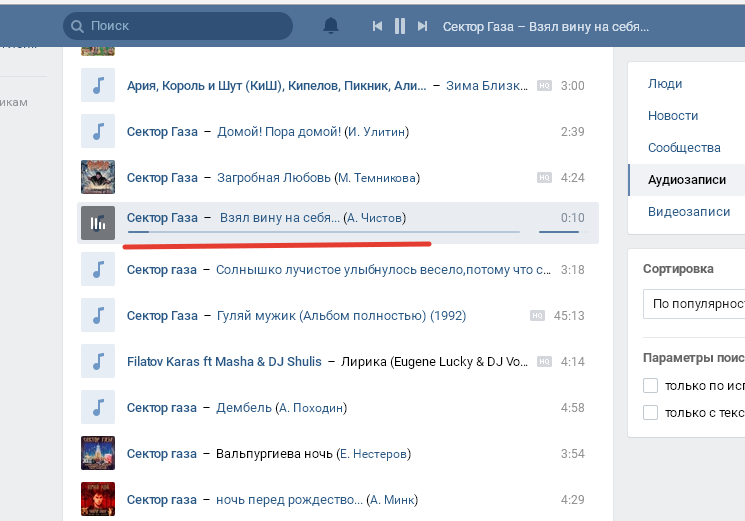Switch to the Видеозаписи search tab
Viewport: 745px width, 521px height.
click(x=688, y=212)
